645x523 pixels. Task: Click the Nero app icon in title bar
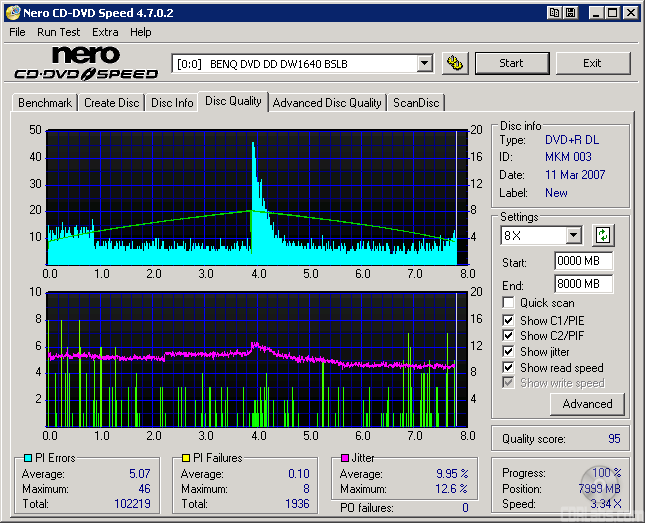[11, 13]
